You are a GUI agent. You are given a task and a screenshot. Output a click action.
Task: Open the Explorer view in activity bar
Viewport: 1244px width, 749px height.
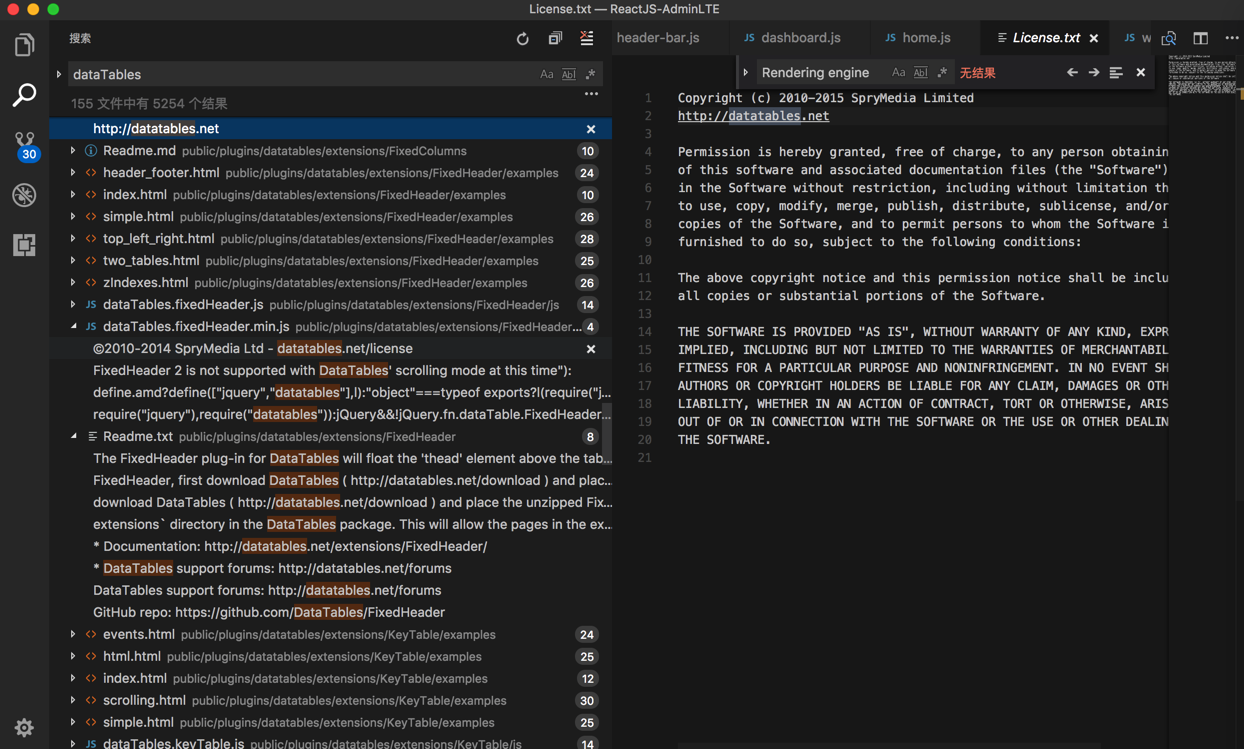coord(24,45)
